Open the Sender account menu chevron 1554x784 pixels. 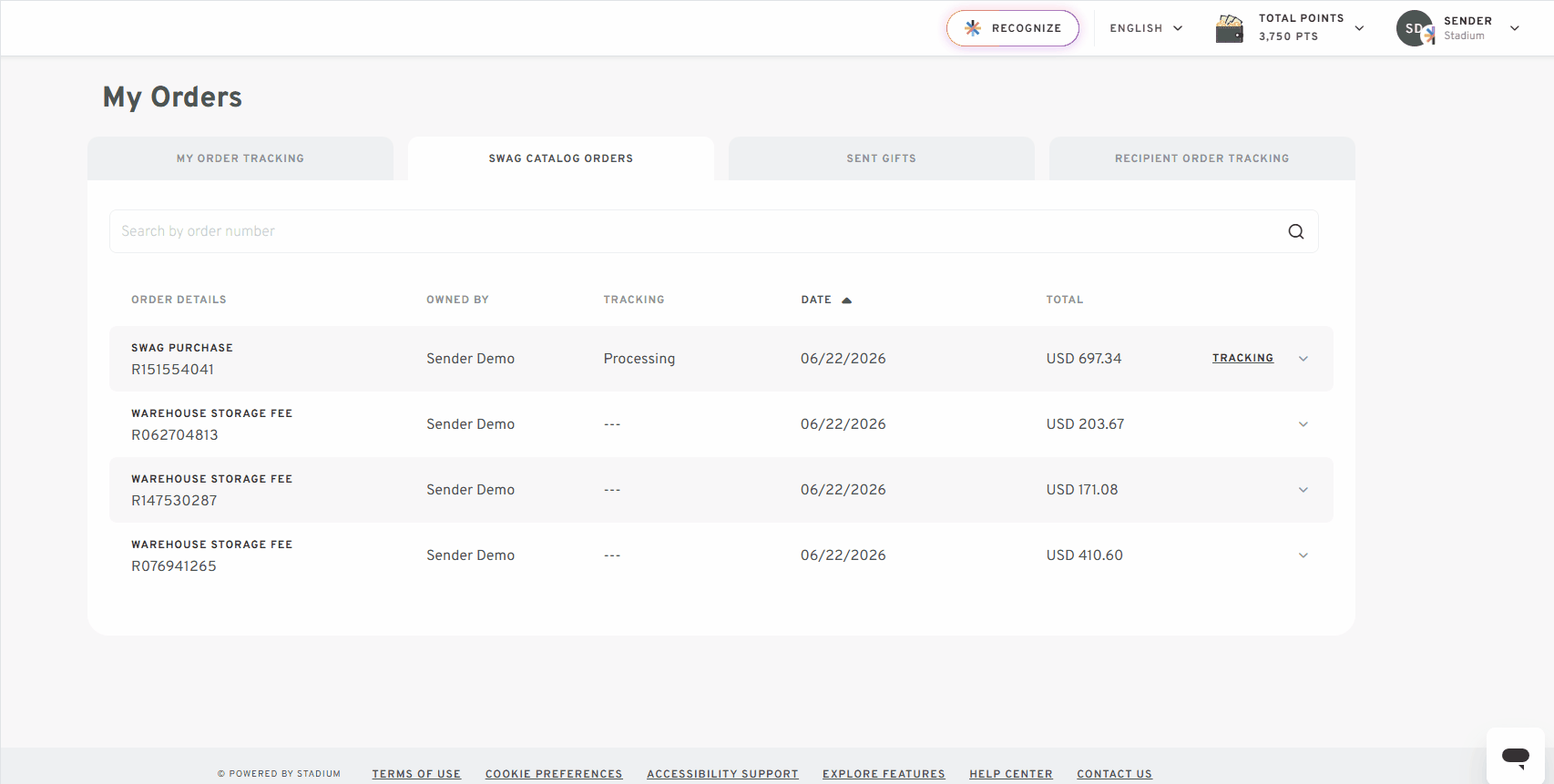tap(1515, 28)
